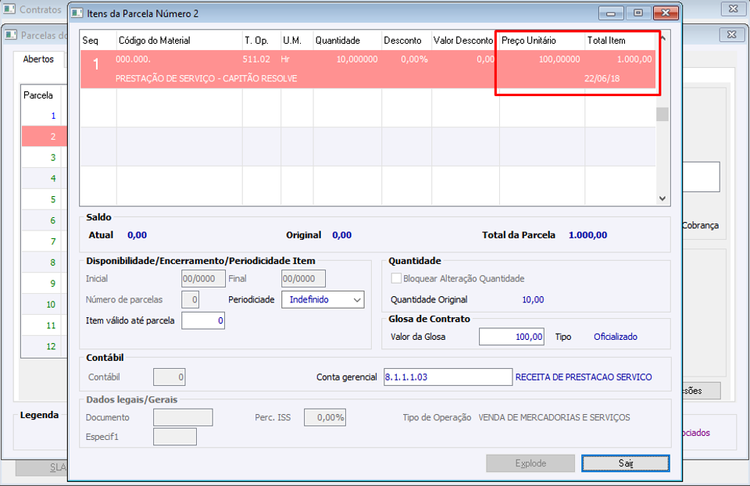
Task: Click the Final date field
Action: (x=303, y=278)
